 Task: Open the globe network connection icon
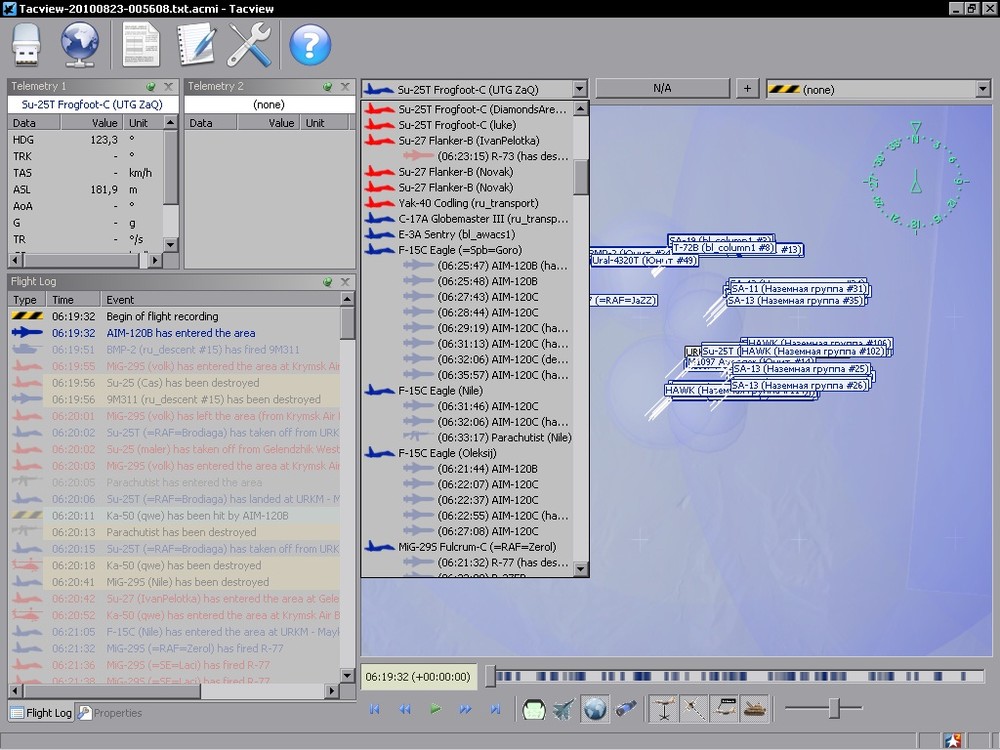[x=80, y=45]
